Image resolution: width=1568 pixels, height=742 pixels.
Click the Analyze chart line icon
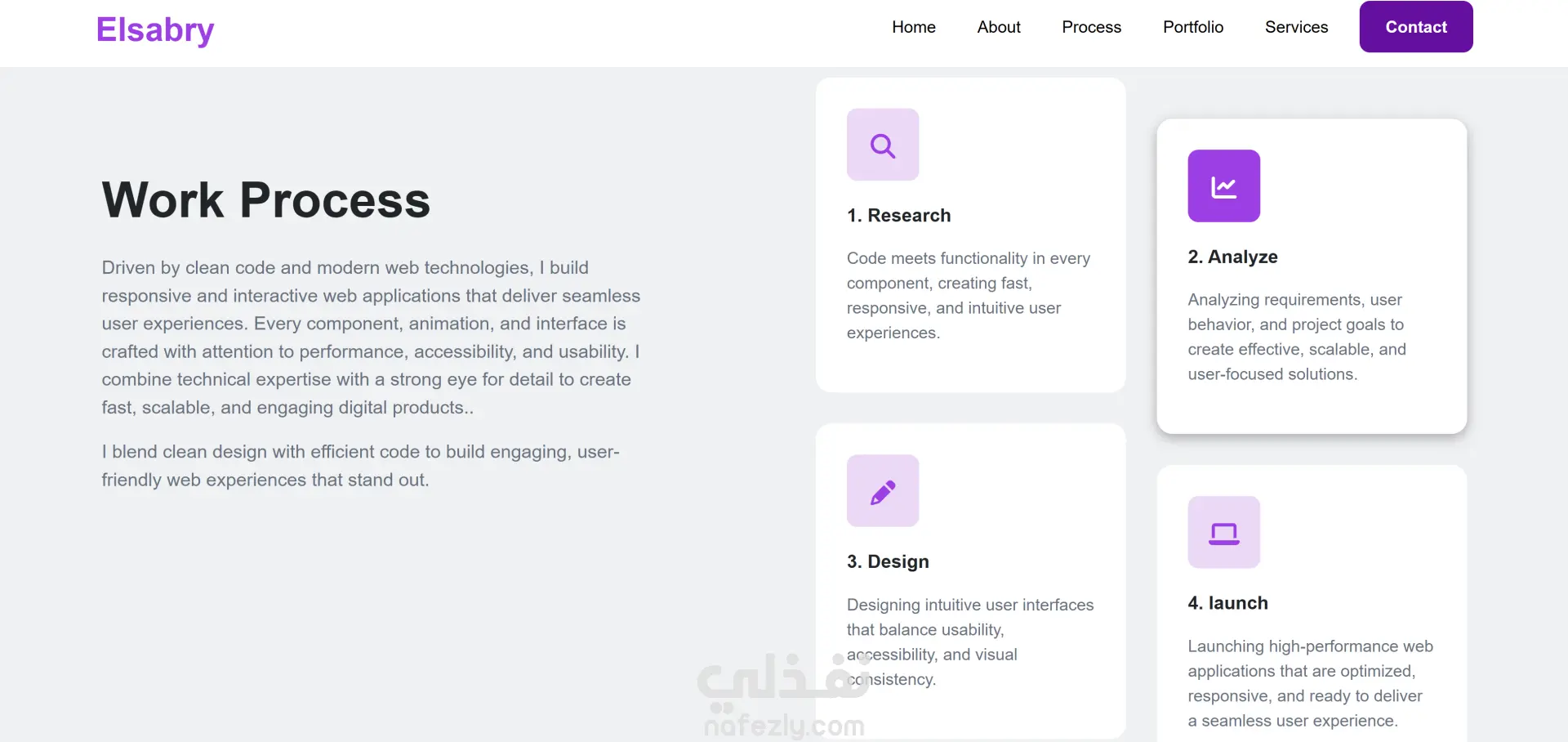[1223, 186]
